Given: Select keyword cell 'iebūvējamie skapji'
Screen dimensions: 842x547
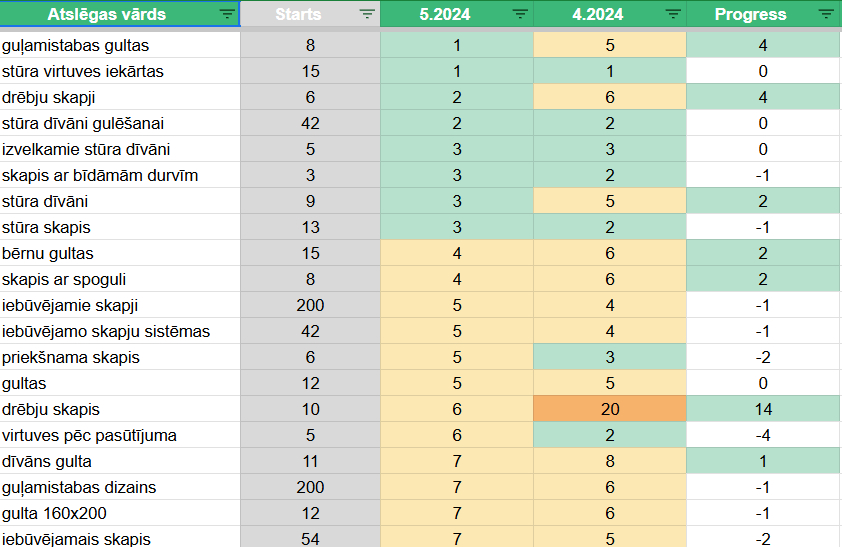Looking at the screenshot, I should [x=70, y=306].
